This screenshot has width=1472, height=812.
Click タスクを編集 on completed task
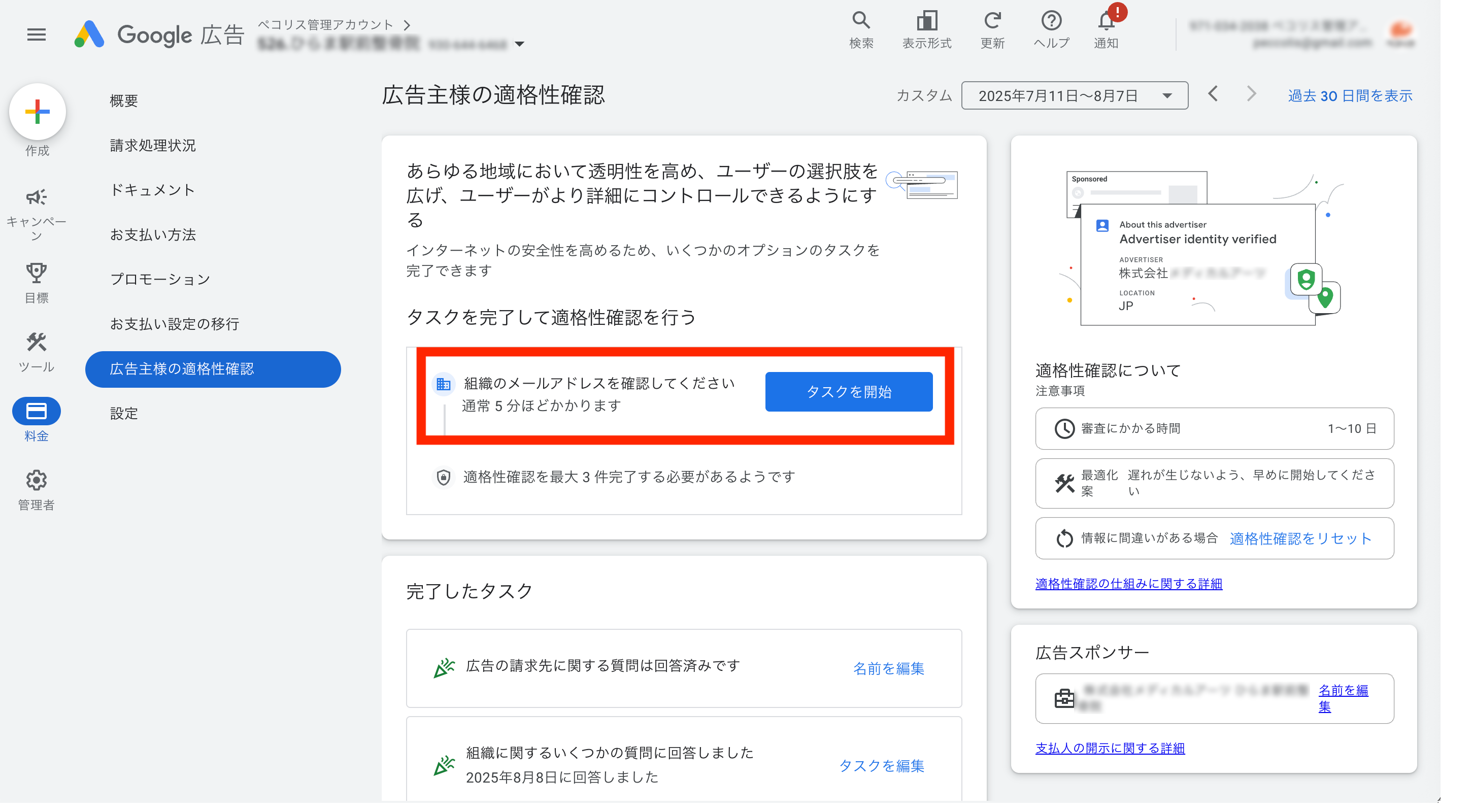pyautogui.click(x=881, y=766)
